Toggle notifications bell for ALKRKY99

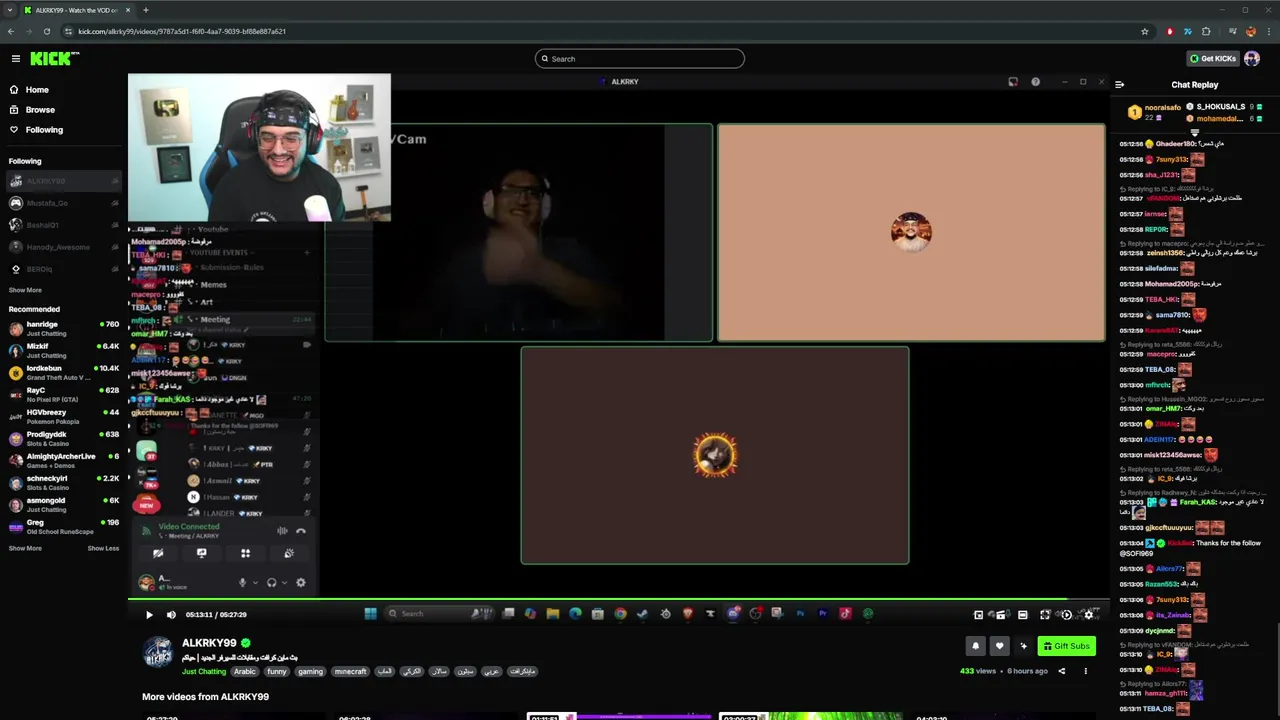pos(976,646)
